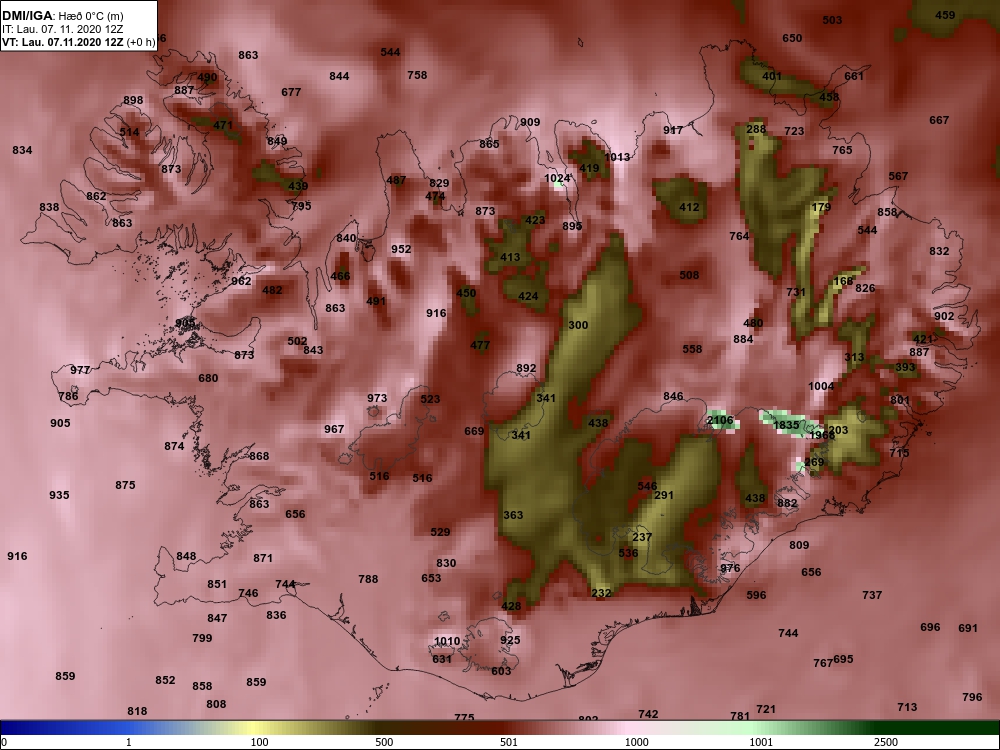
Task: Click the map value '179'
Action: tap(821, 207)
